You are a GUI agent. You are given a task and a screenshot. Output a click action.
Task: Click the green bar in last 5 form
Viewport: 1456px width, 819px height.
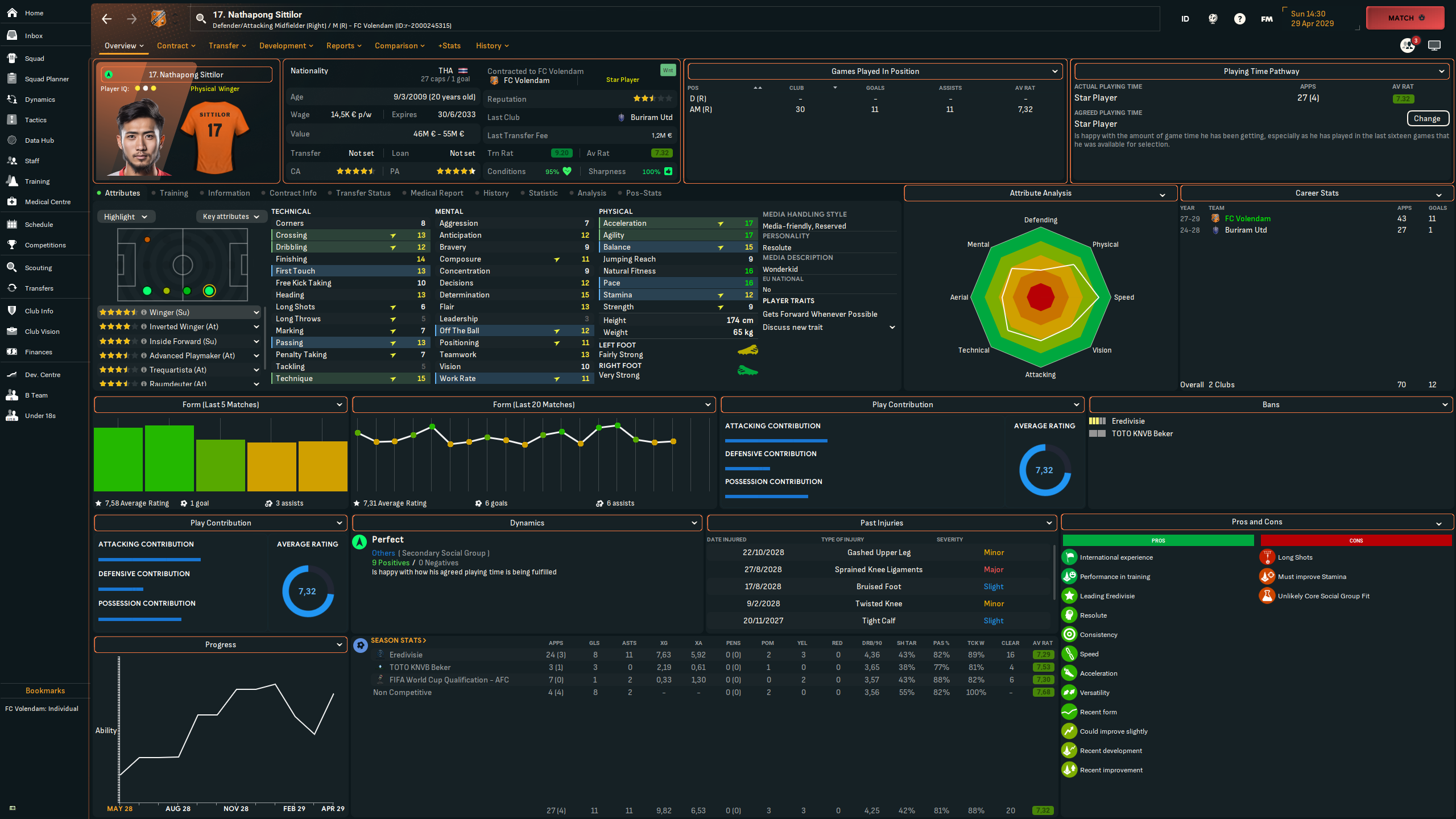click(x=118, y=458)
